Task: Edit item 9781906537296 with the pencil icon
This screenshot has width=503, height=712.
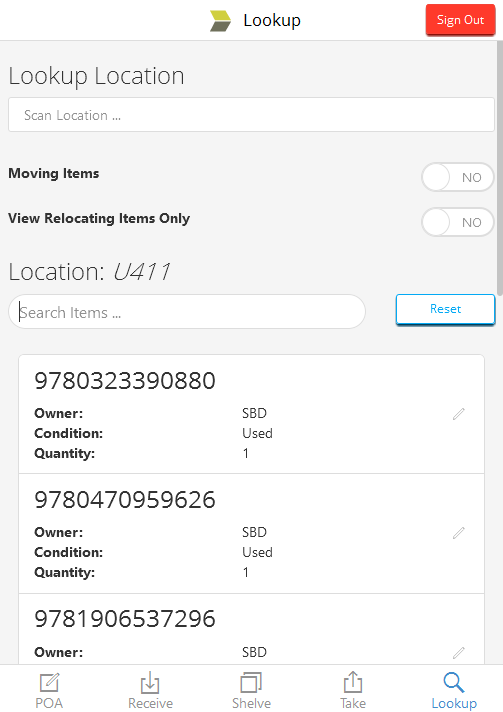Action: [x=459, y=653]
